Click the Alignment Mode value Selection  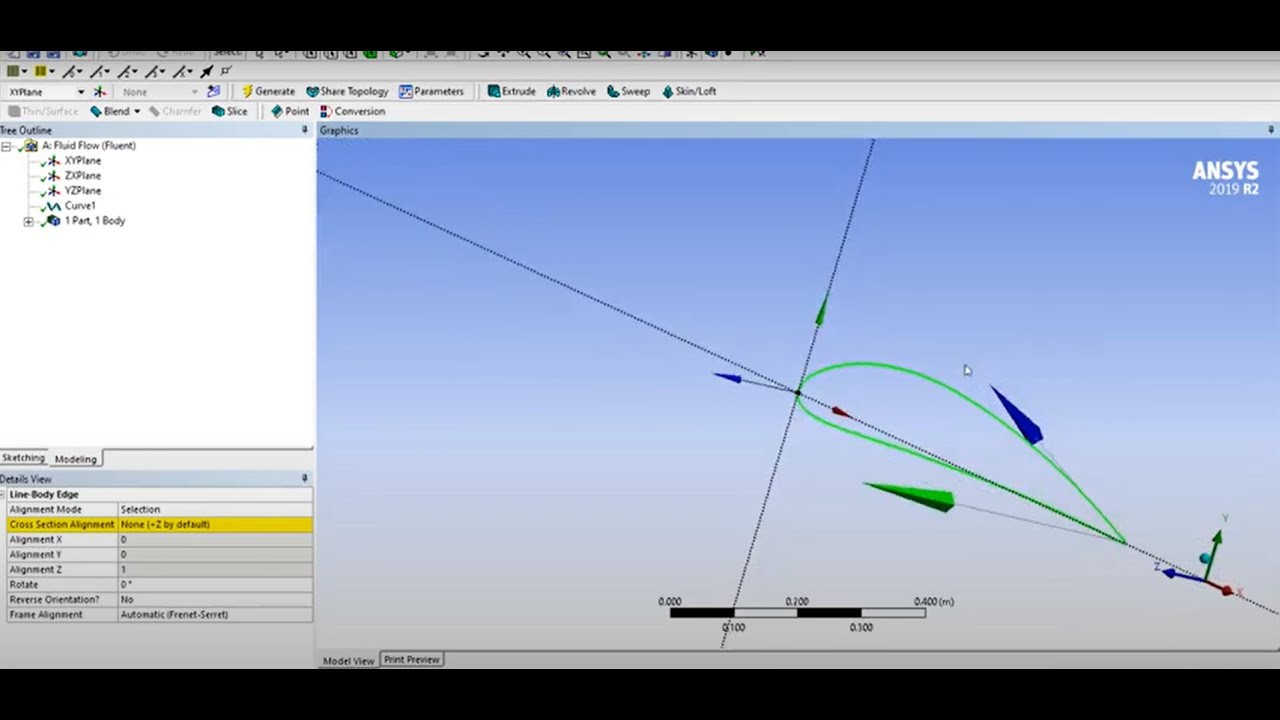[x=215, y=510]
